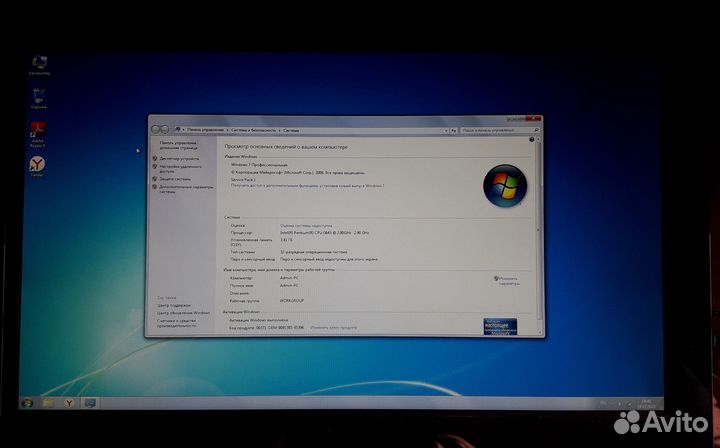Image resolution: width=720 pixels, height=448 pixels.
Task: Click the Back navigation arrow
Action: pos(156,130)
